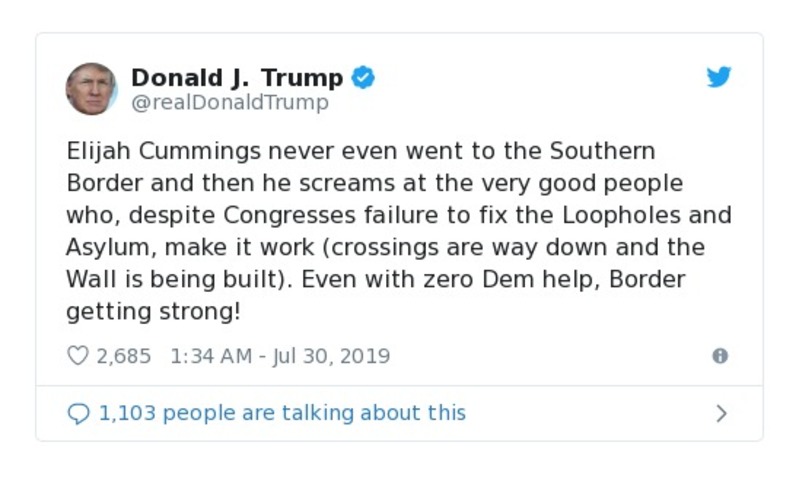Open the @realDonaldTrump handle link
The image size is (799, 490).
[230, 103]
